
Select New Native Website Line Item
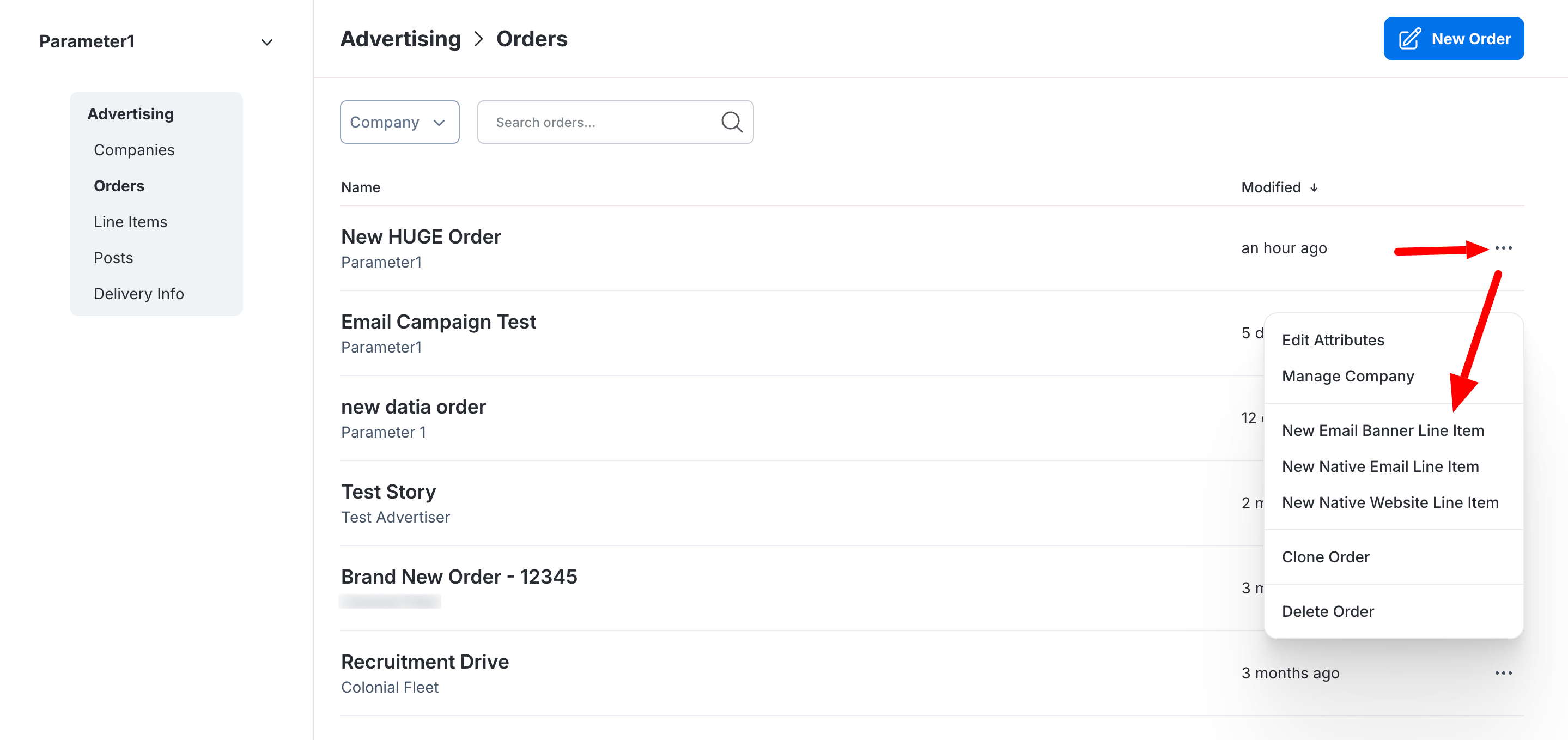tap(1390, 502)
